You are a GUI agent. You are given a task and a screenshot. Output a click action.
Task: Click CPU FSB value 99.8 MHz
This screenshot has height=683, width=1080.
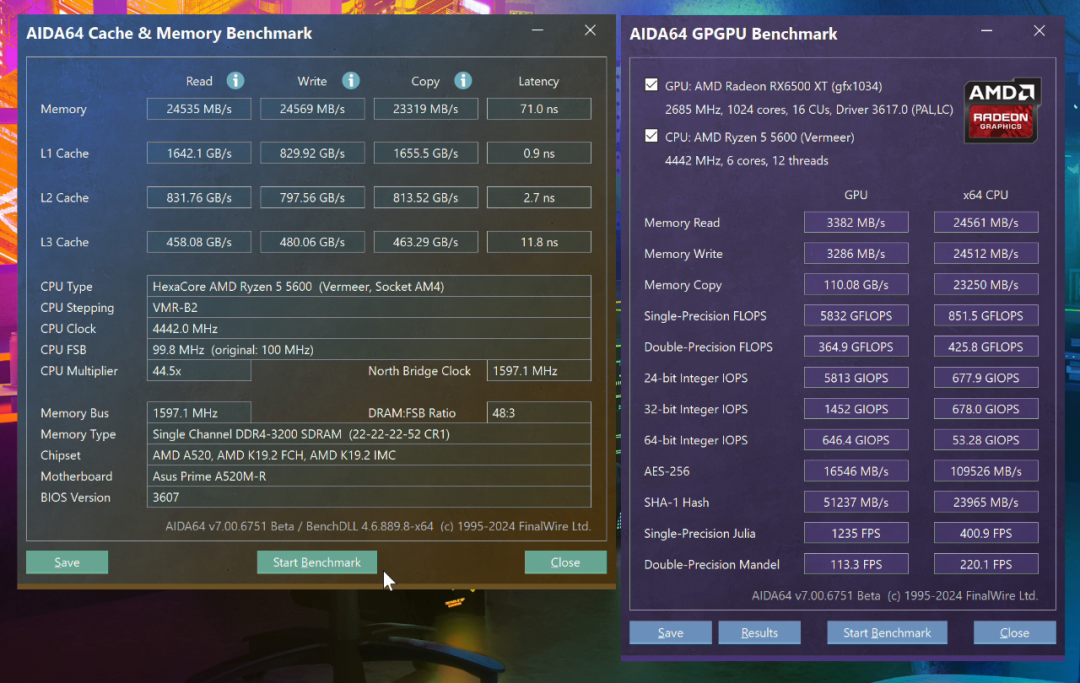click(368, 350)
